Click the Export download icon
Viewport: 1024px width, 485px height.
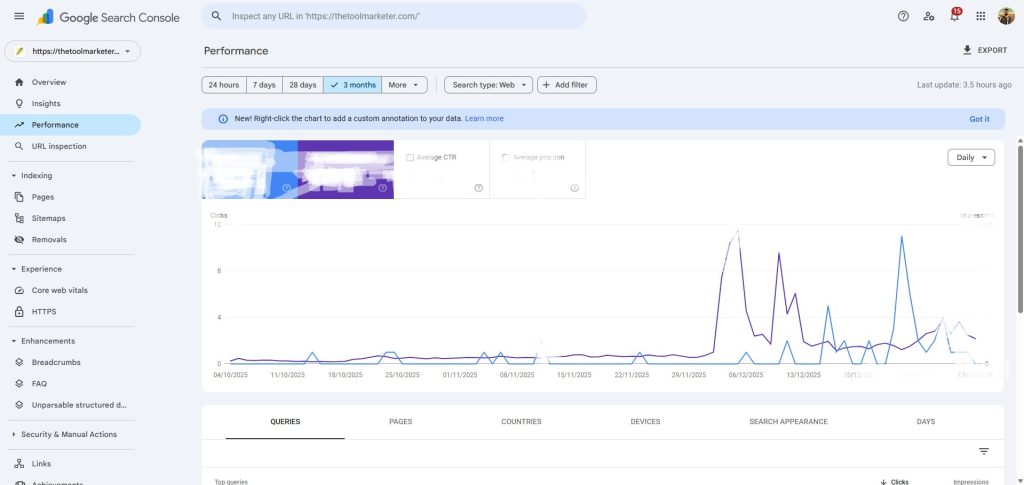pos(967,50)
